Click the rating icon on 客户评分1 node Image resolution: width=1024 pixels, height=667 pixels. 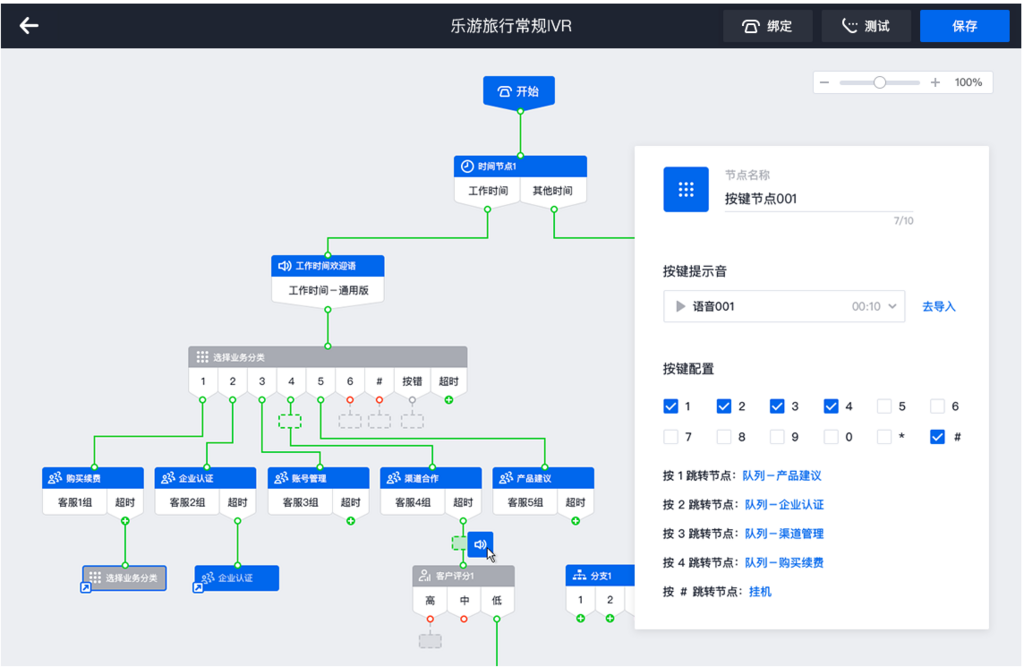[424, 575]
